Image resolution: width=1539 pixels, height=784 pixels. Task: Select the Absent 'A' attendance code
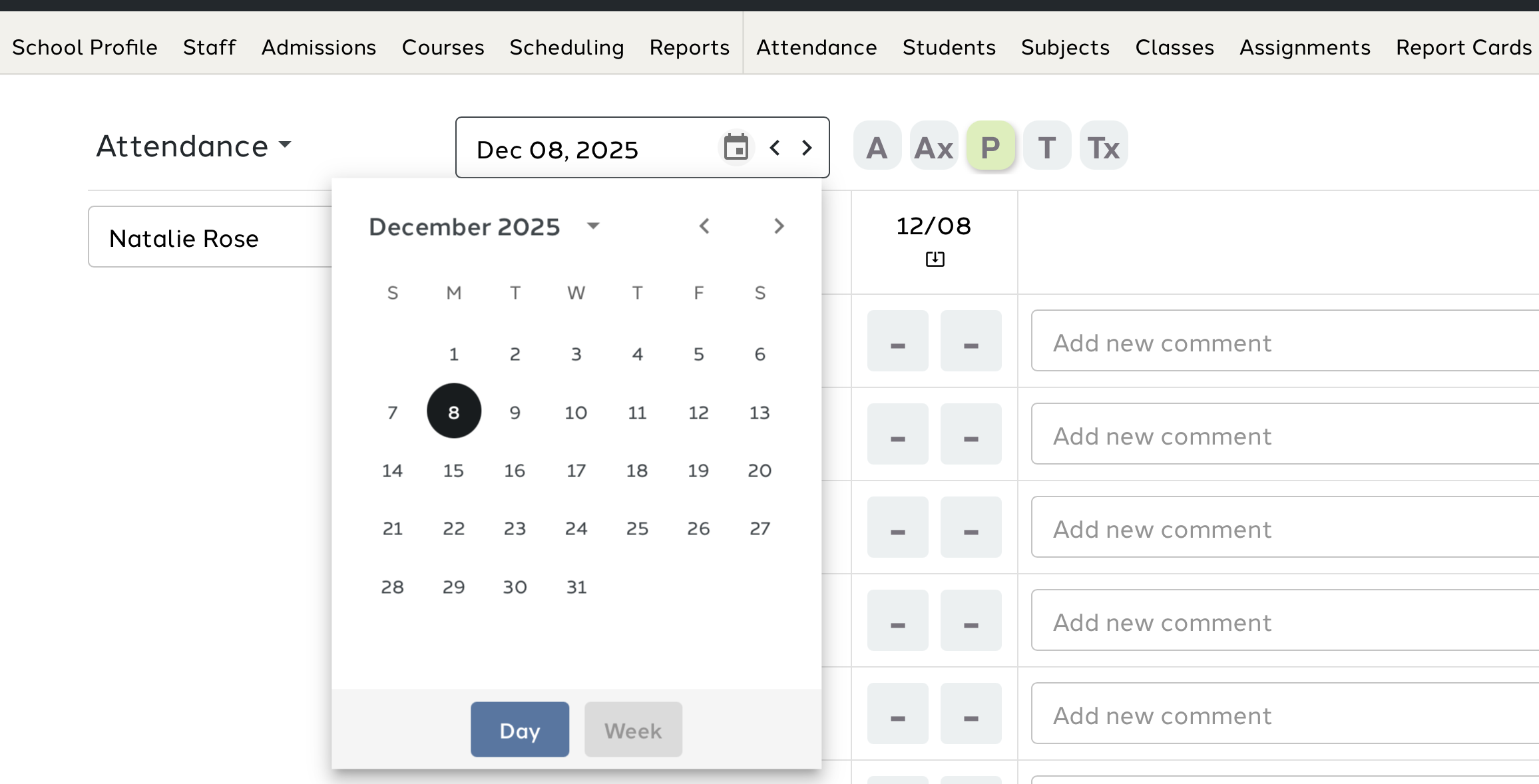click(877, 146)
